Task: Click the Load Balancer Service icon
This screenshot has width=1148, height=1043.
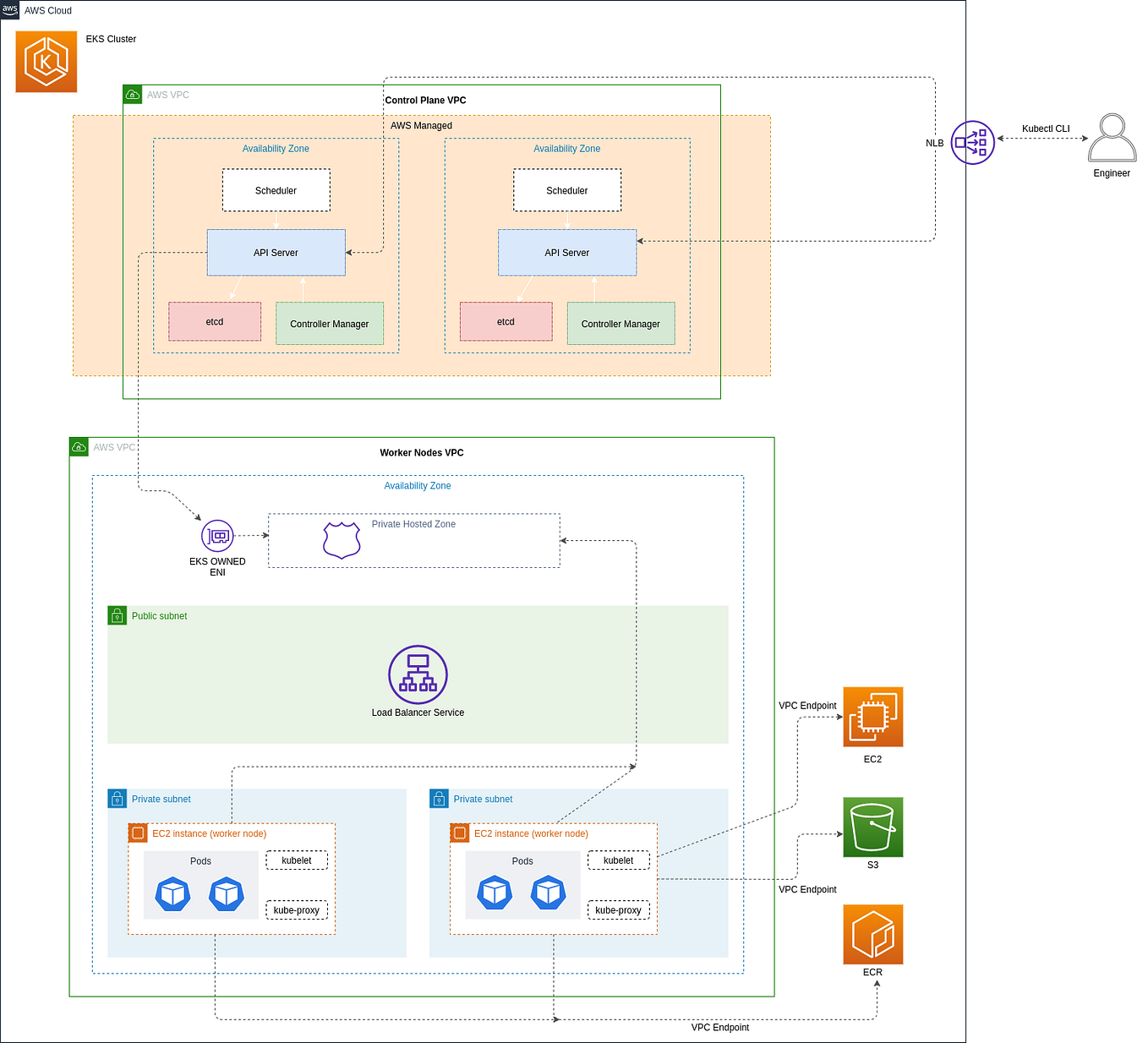Action: pyautogui.click(x=417, y=674)
